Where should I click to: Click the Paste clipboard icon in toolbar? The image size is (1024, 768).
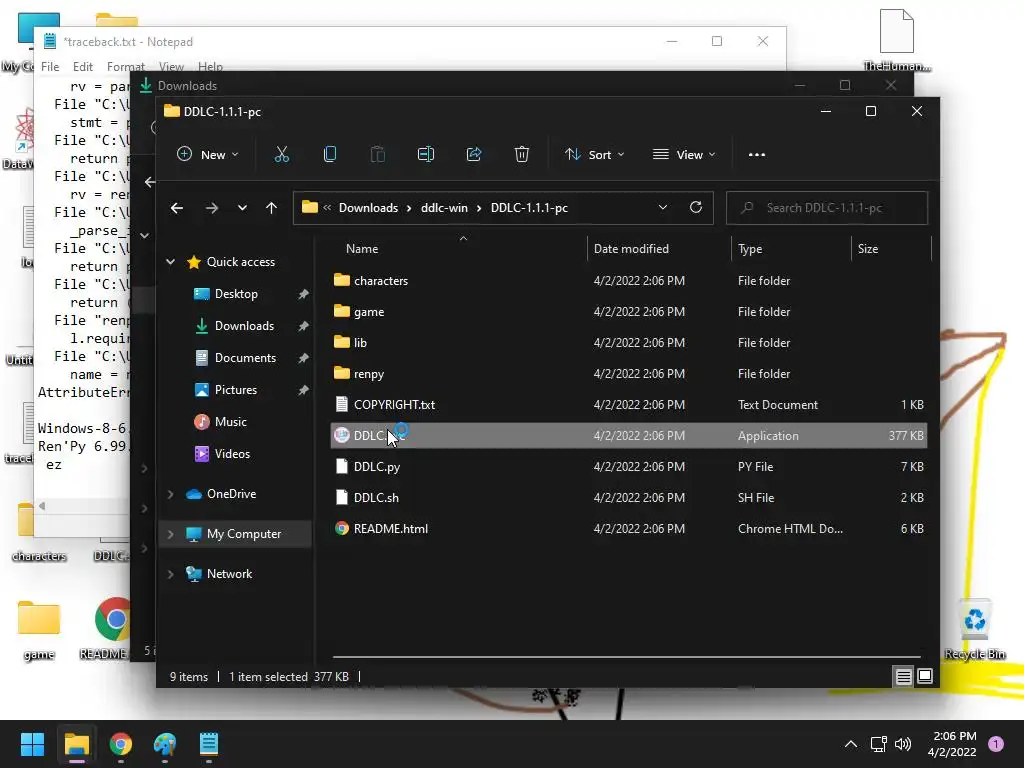click(377, 155)
